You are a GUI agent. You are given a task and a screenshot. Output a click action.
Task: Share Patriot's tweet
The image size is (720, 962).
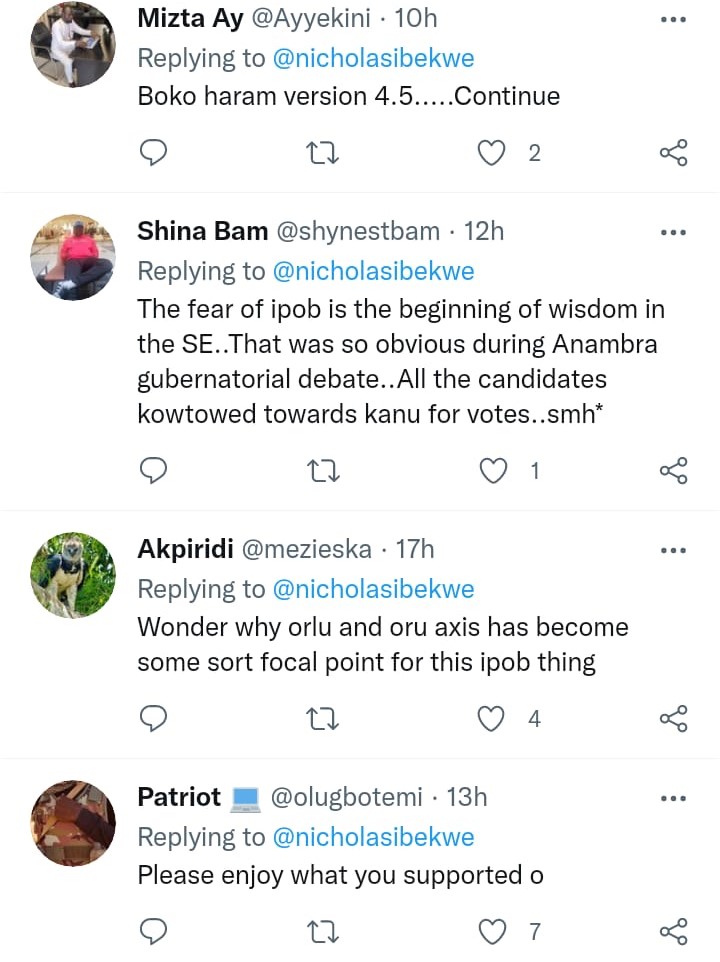673,932
